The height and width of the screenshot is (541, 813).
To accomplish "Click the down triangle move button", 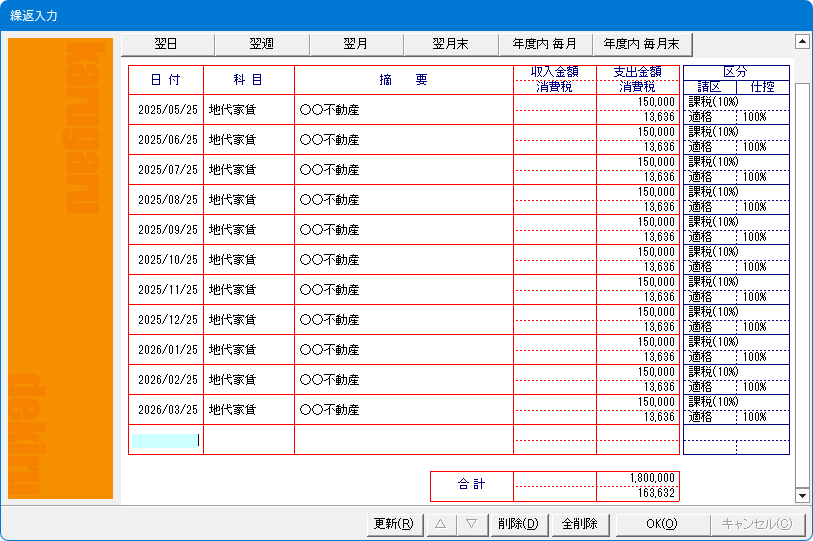I will coord(471,524).
